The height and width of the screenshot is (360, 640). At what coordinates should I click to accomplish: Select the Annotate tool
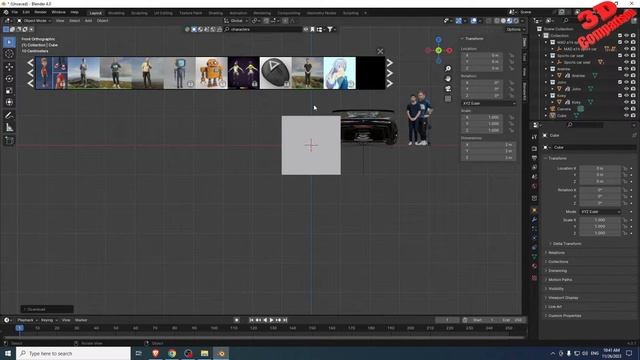[9, 116]
